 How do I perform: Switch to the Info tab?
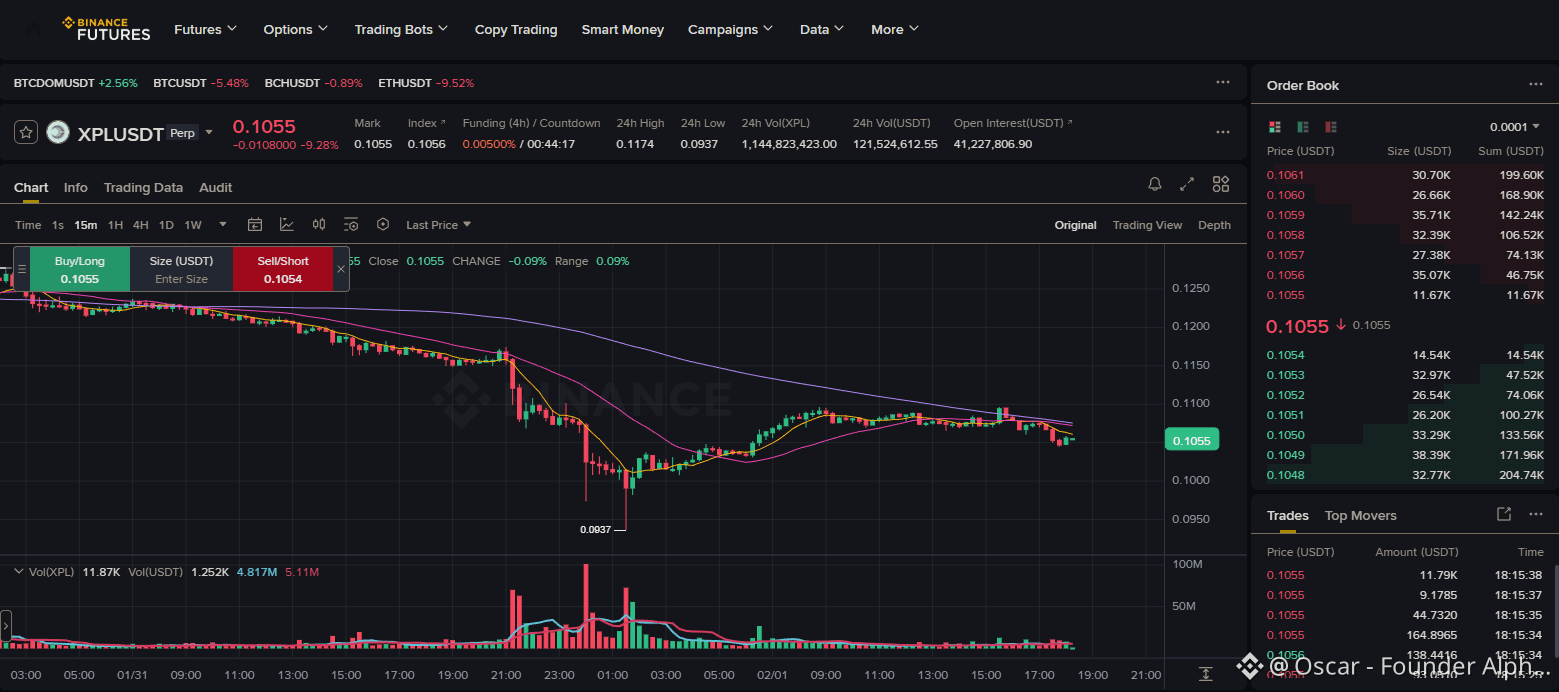click(x=76, y=187)
